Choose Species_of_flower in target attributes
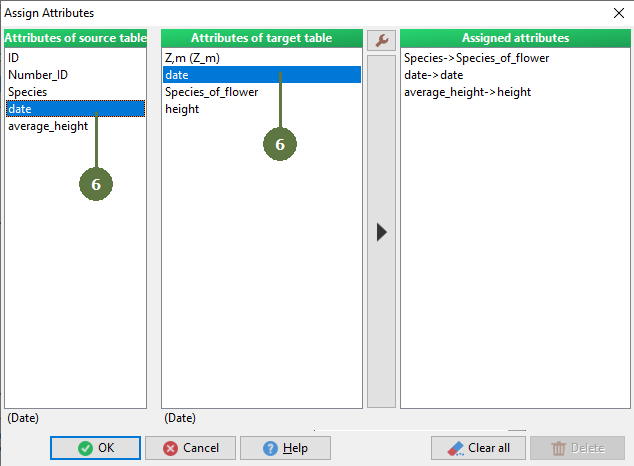Viewport: 634px width, 466px height. [x=211, y=92]
